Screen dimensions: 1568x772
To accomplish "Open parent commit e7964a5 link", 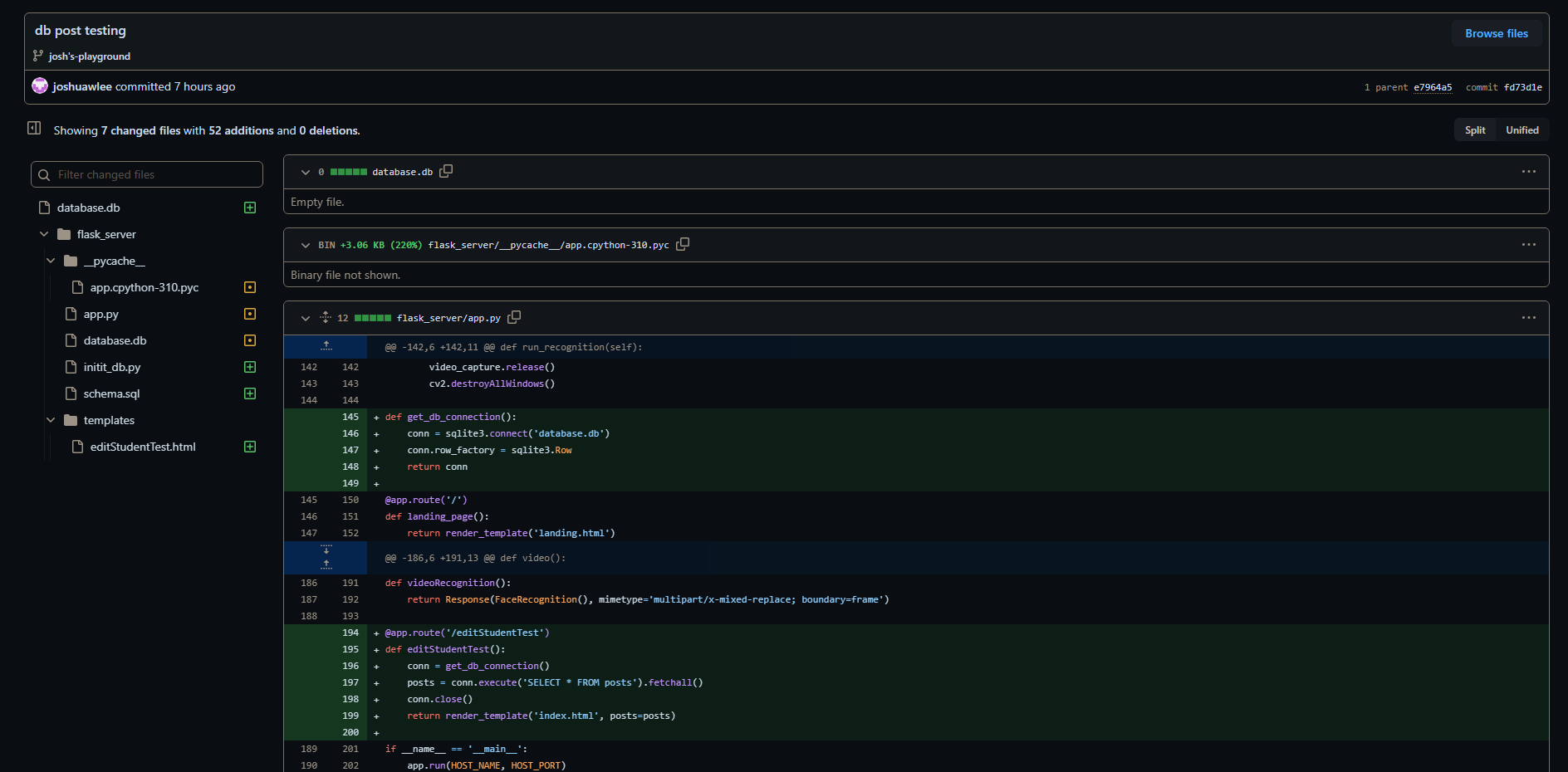I will click(x=1433, y=87).
